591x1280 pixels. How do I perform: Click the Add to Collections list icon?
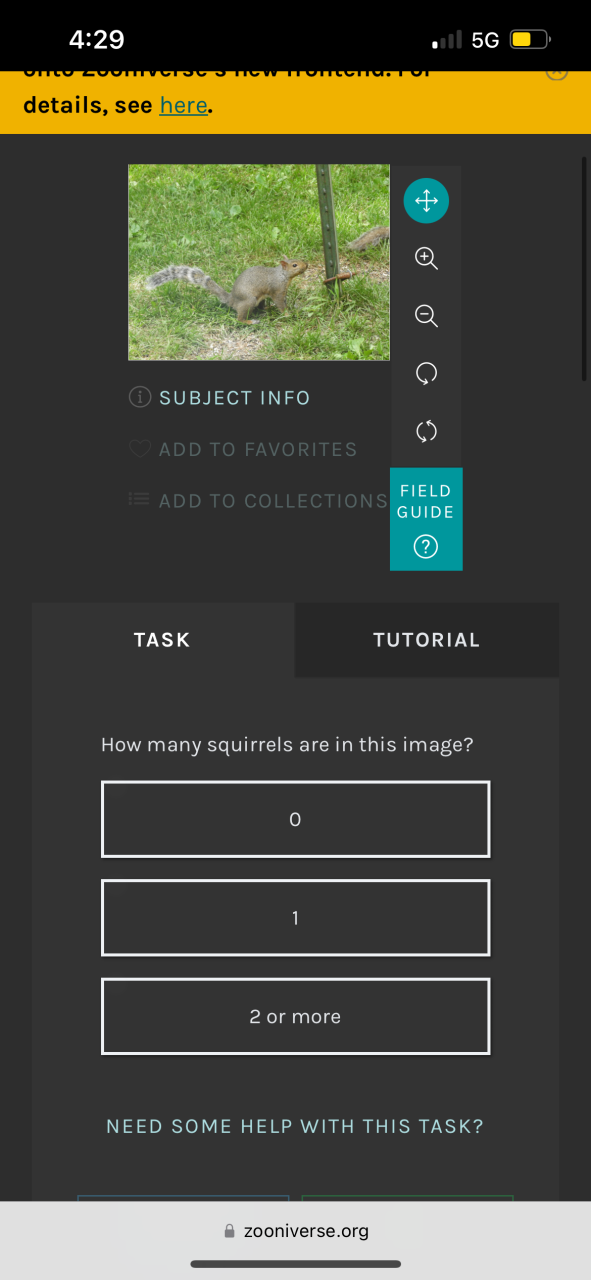click(140, 499)
